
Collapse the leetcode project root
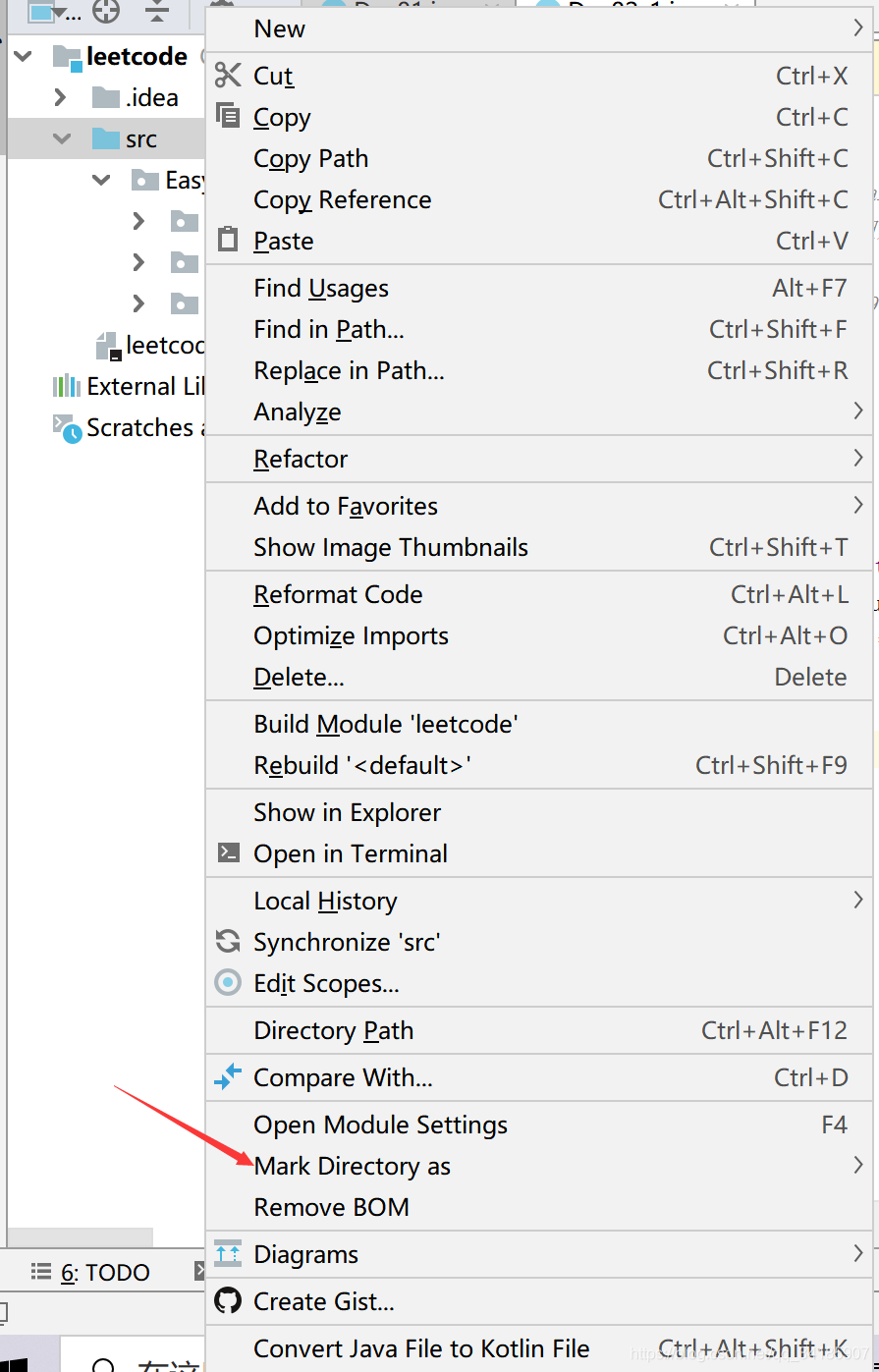24,57
